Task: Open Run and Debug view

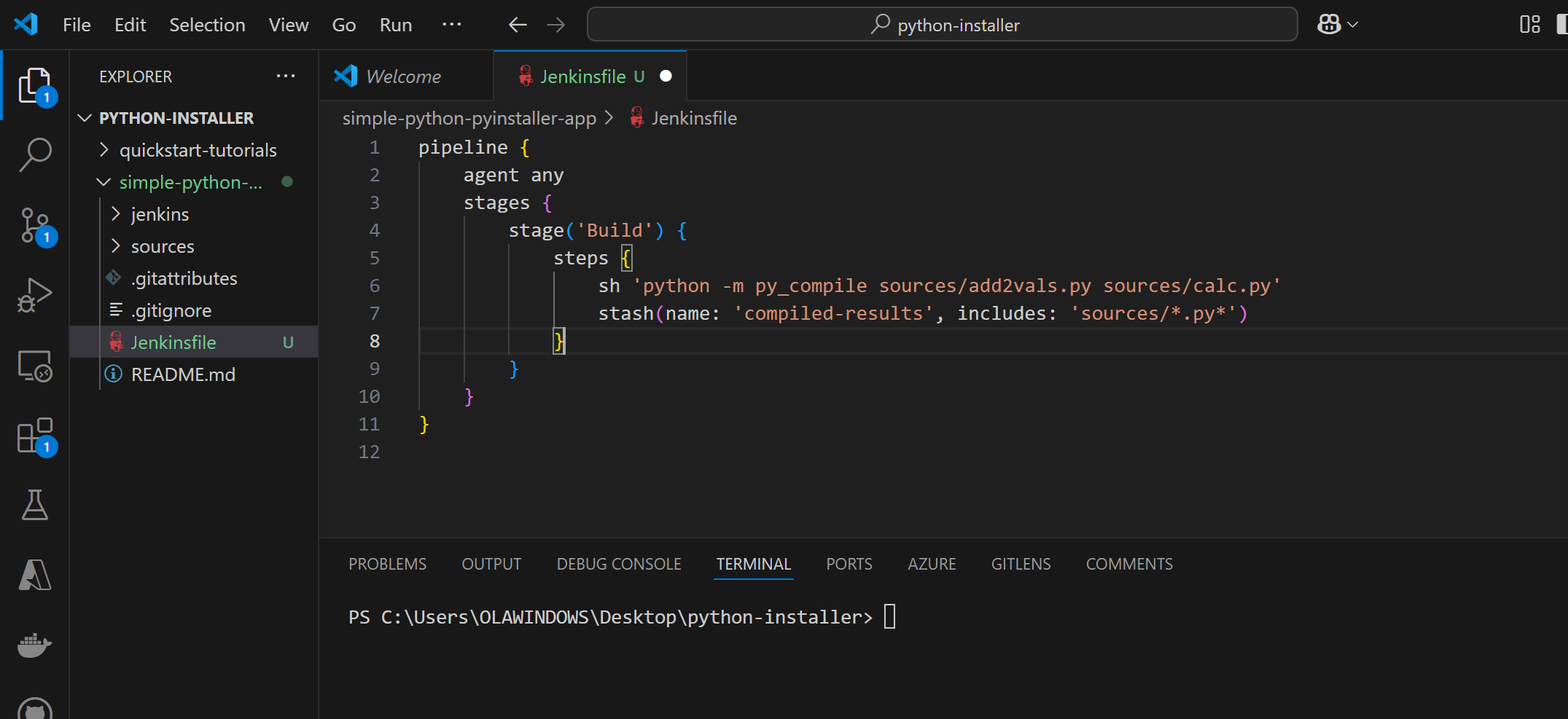Action: 34,295
